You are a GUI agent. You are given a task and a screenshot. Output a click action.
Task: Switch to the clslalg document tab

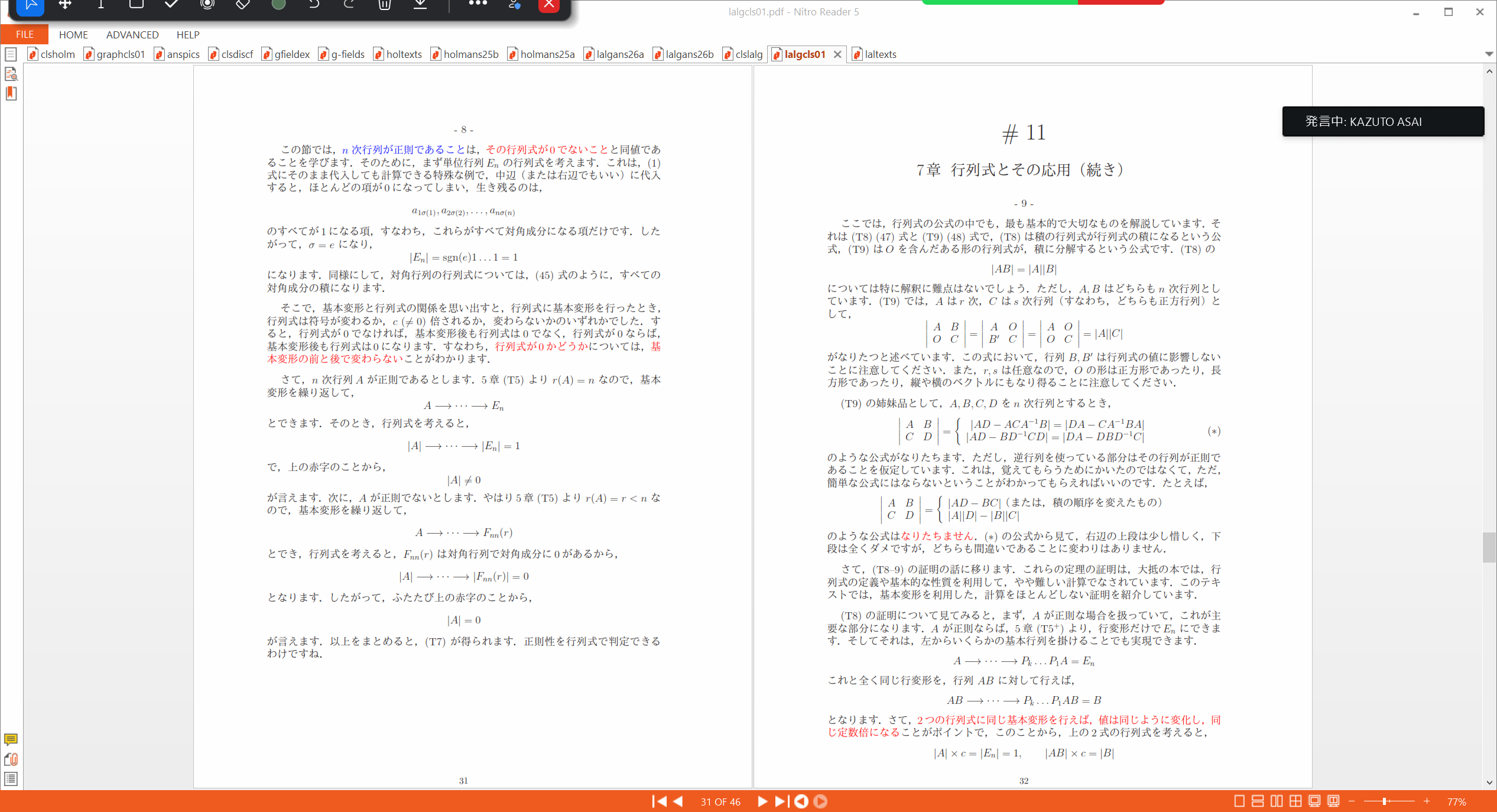(743, 54)
